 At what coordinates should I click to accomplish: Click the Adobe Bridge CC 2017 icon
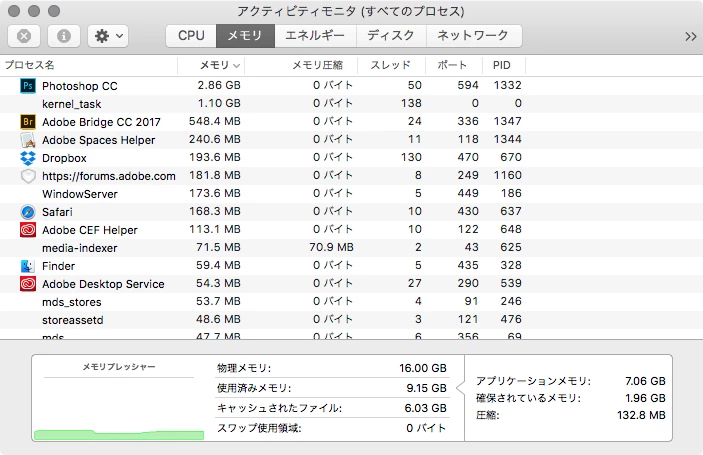[x=28, y=121]
